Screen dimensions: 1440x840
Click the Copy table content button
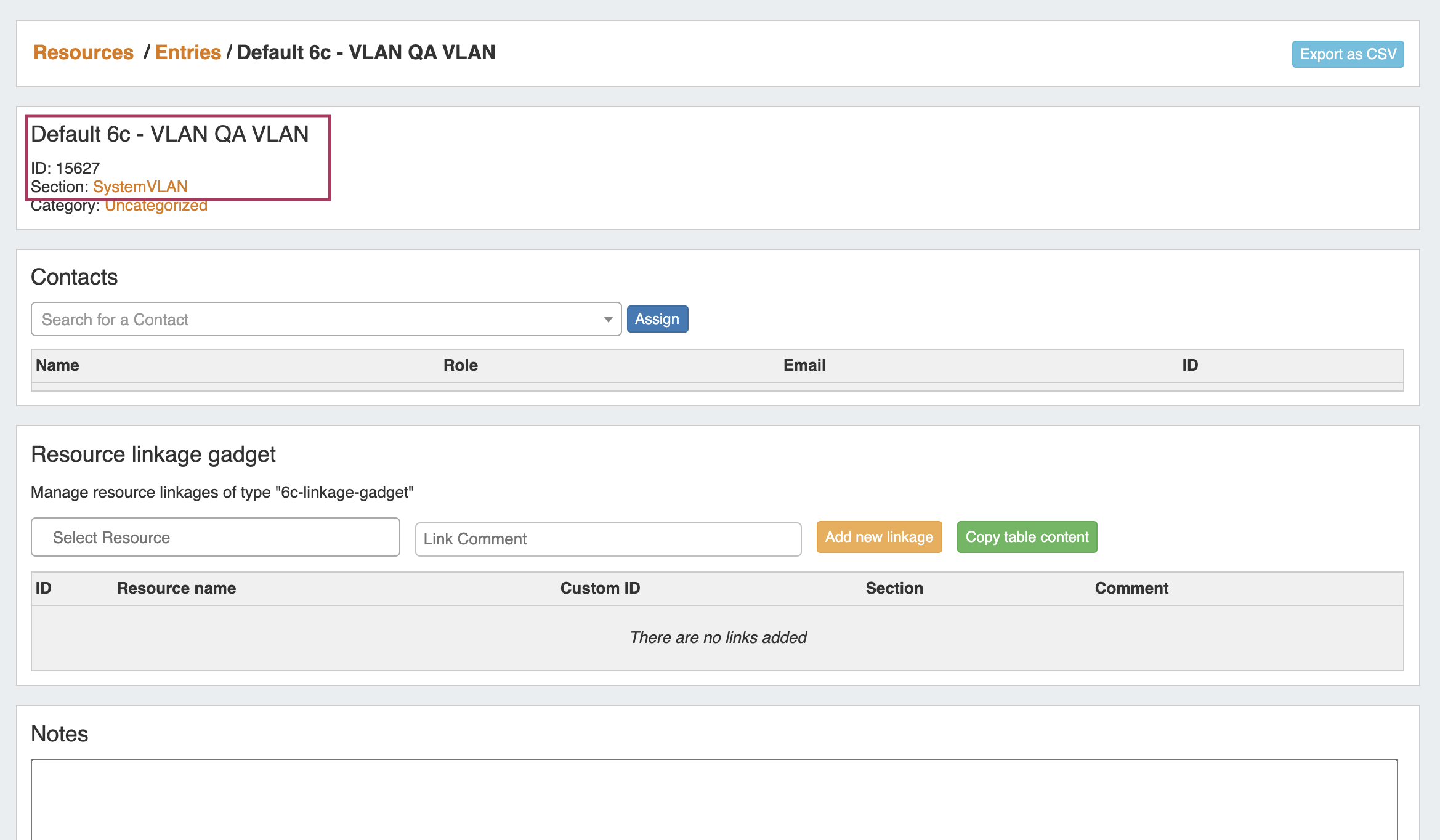1026,537
